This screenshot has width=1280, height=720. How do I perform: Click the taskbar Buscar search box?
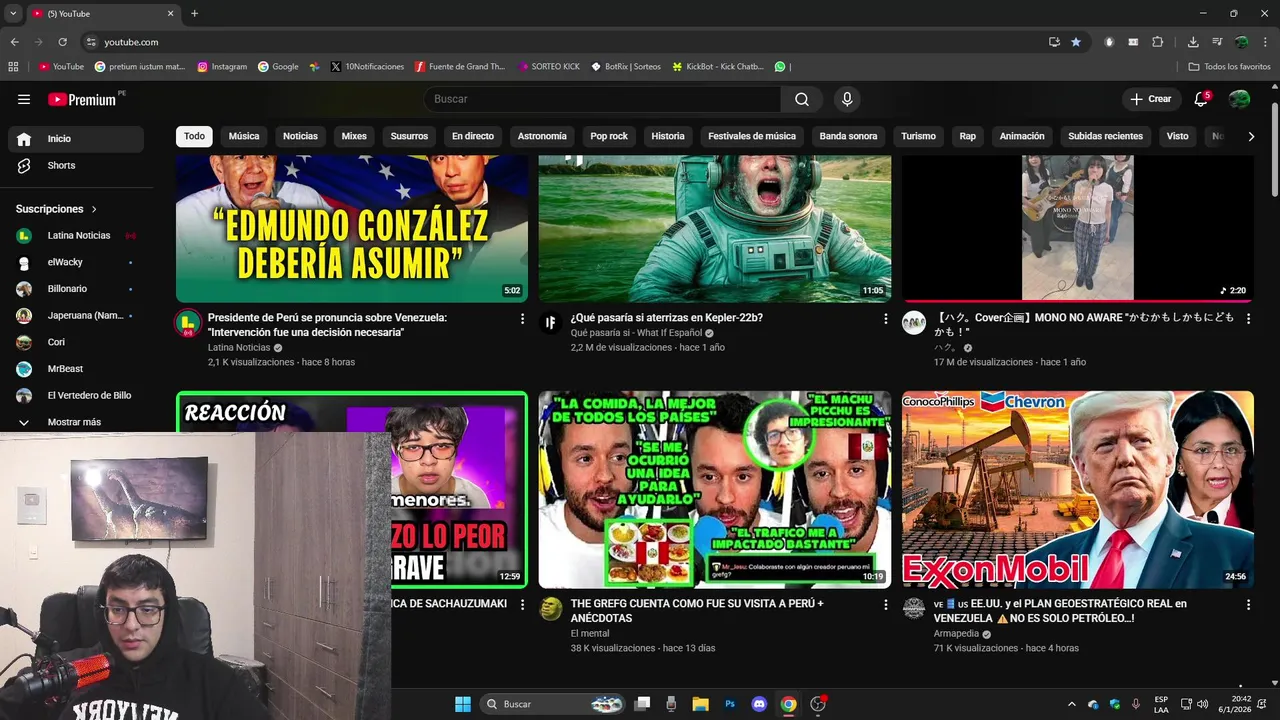click(553, 704)
